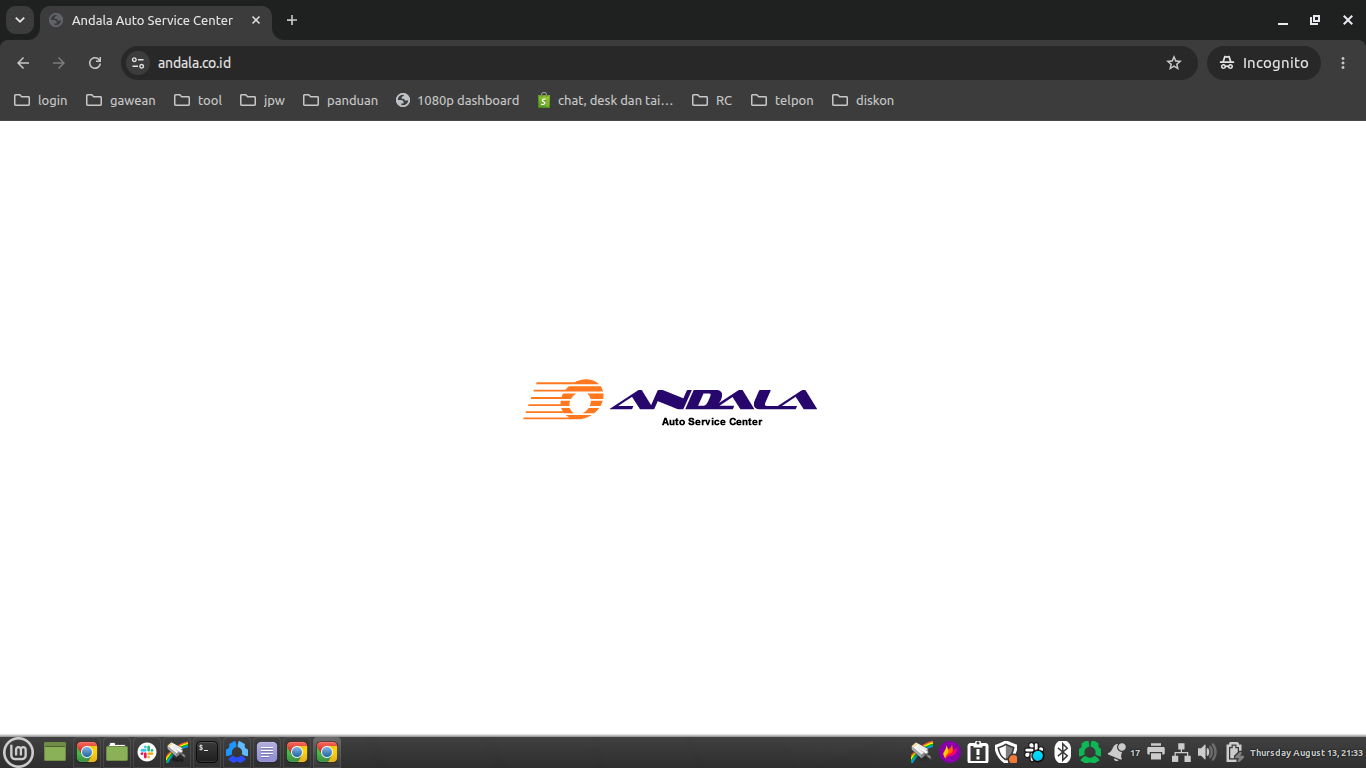Minimize the Chrome window
This screenshot has height=768, width=1366.
click(1283, 20)
